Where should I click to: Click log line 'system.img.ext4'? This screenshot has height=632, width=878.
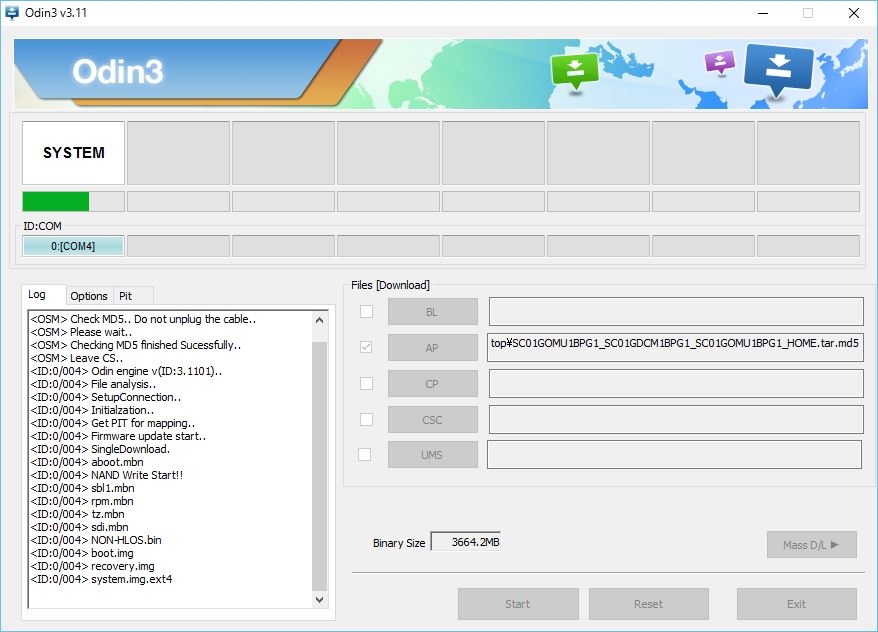coord(101,579)
